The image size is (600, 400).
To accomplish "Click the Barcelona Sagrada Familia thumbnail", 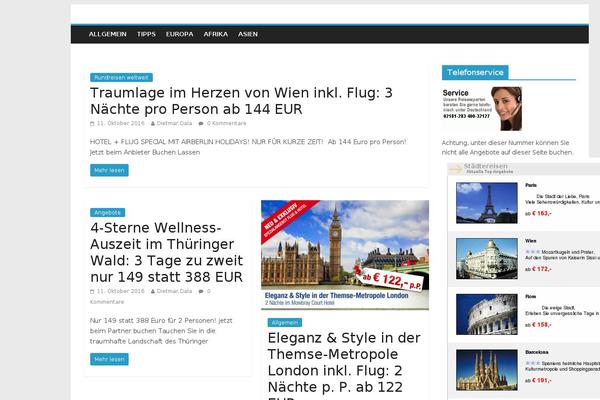I will [487, 370].
